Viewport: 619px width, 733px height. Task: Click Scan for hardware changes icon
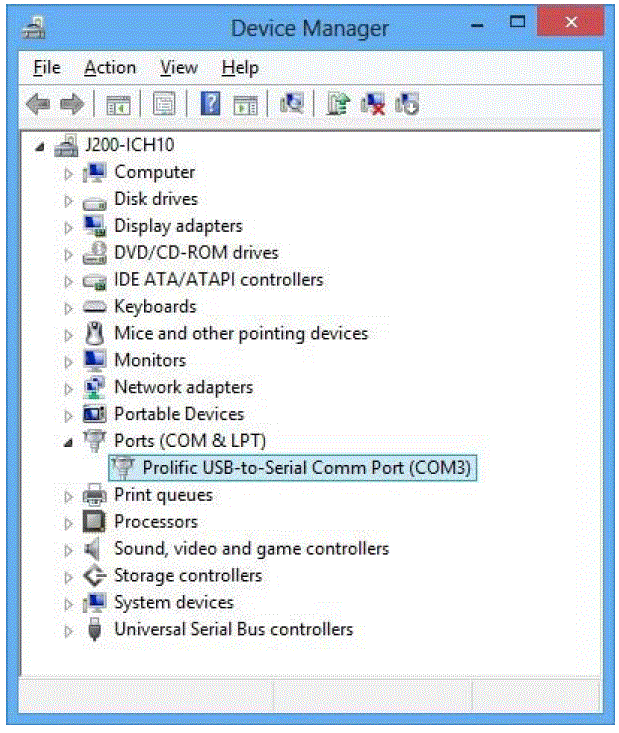pos(292,103)
